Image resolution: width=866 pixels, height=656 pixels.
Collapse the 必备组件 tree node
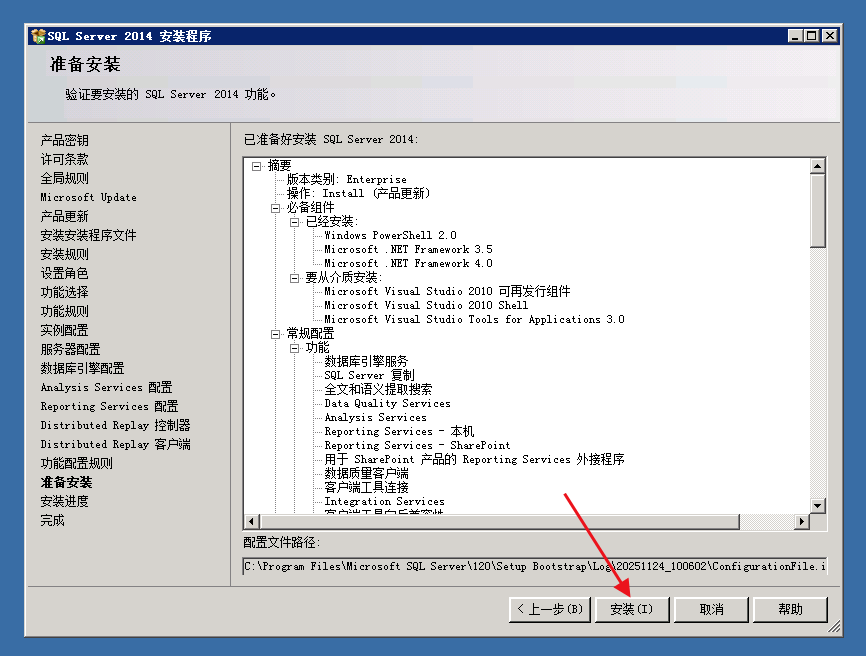(276, 208)
